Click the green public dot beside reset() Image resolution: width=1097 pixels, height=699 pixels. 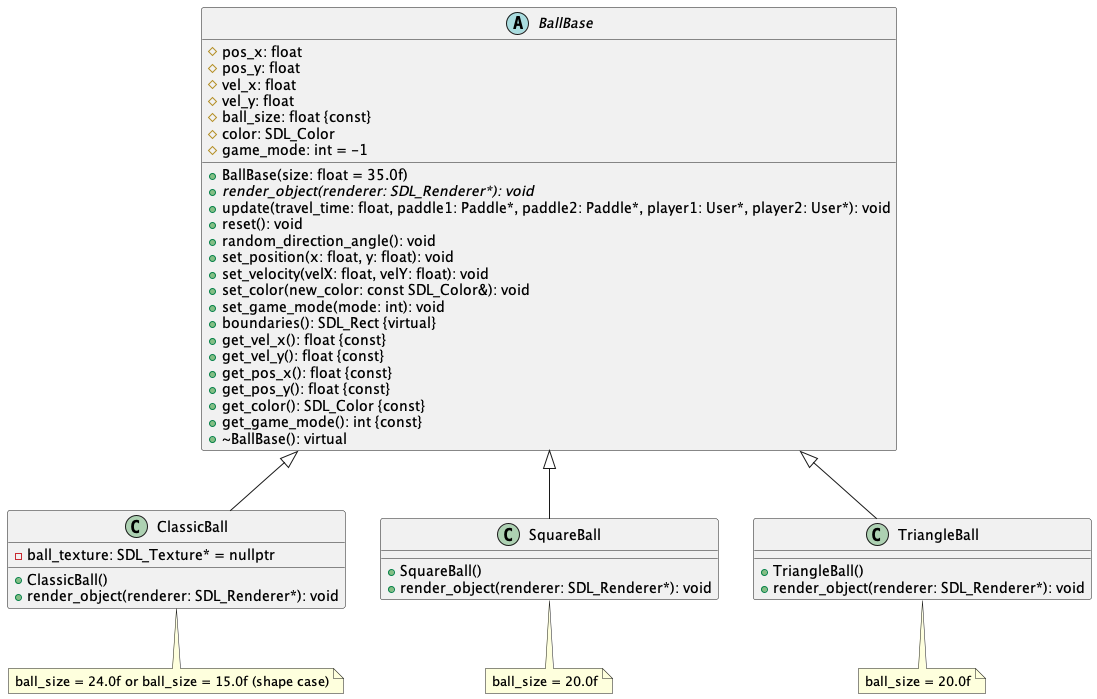tap(213, 225)
